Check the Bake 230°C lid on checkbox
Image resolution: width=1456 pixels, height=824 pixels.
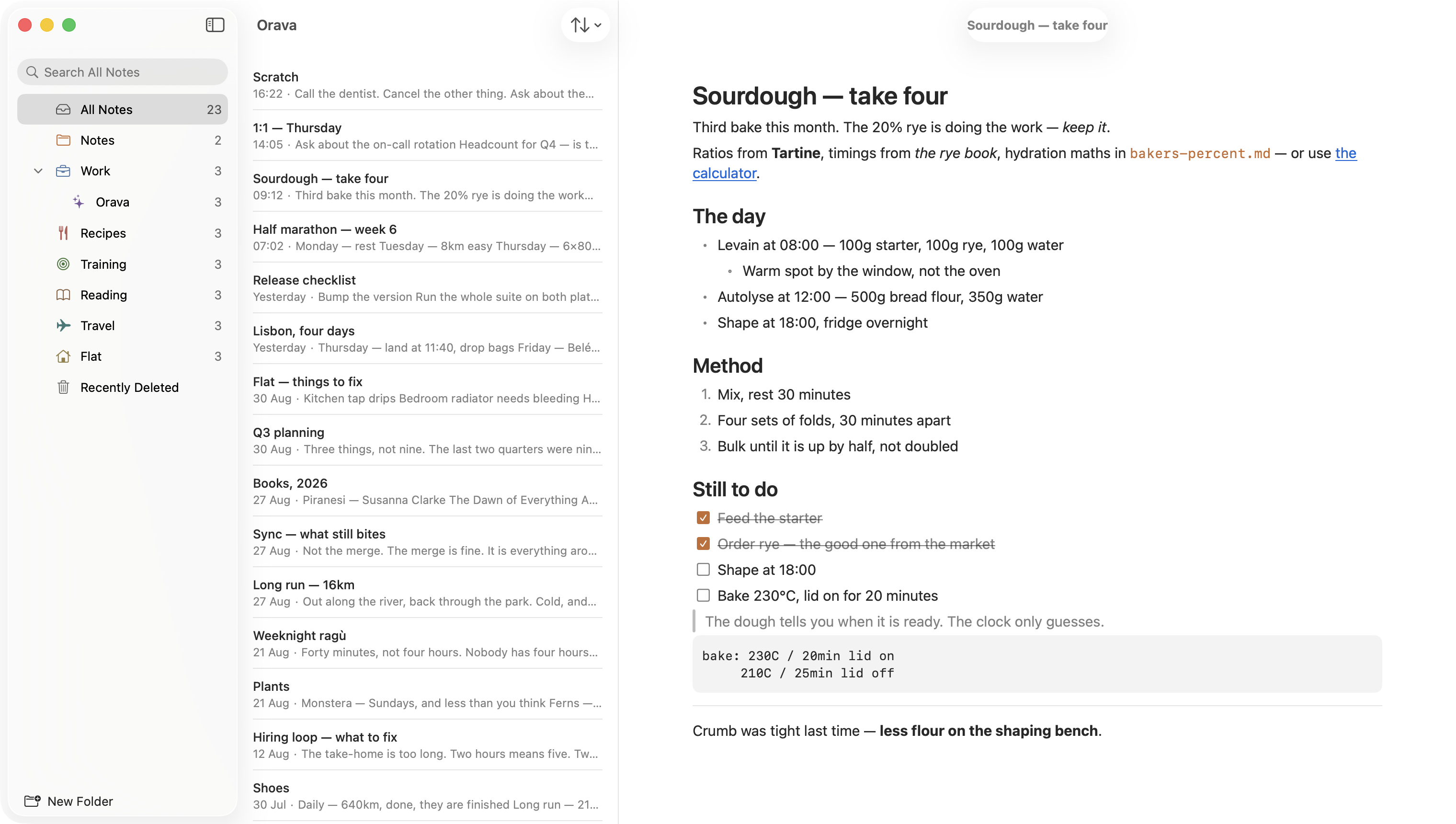click(x=703, y=595)
